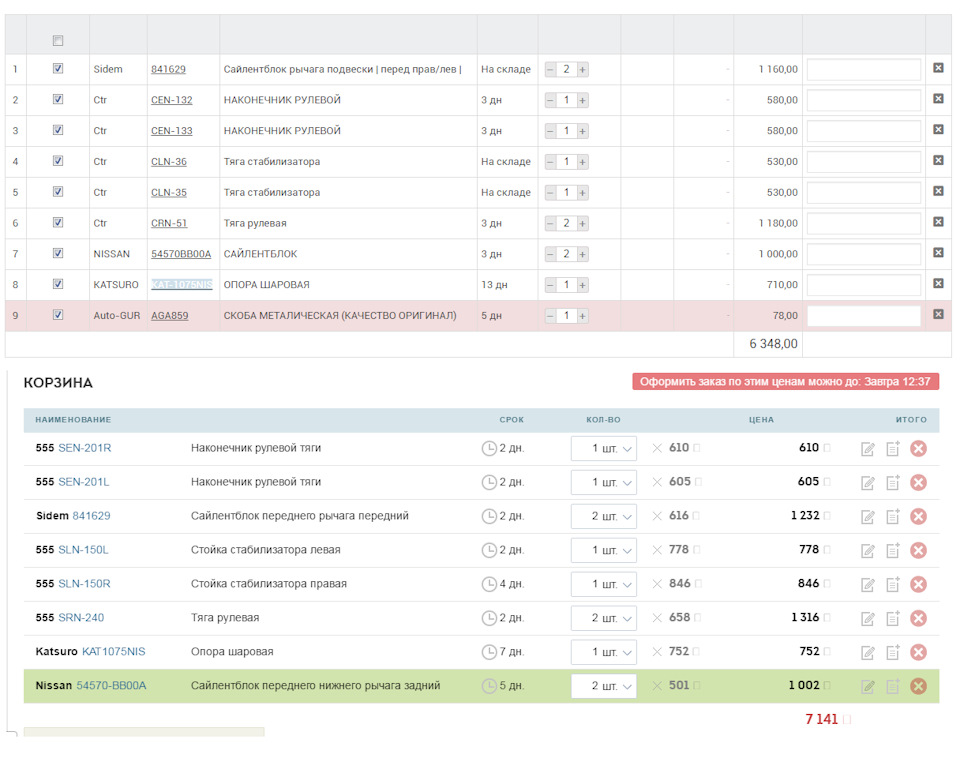This screenshot has width=960, height=758.
Task: Delete the CEN-132 row using its X icon
Action: [938, 99]
